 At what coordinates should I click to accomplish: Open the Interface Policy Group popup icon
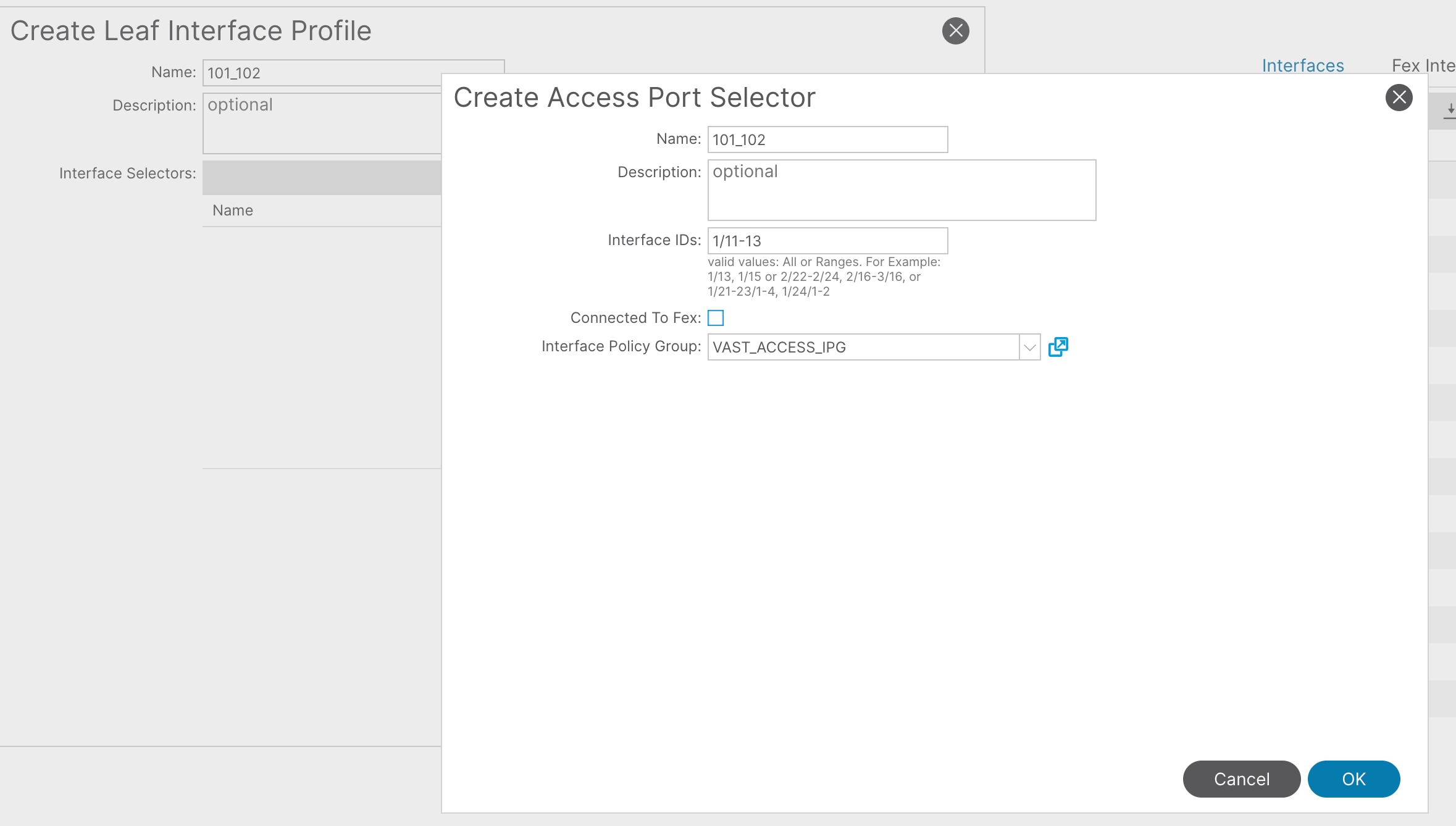point(1058,347)
